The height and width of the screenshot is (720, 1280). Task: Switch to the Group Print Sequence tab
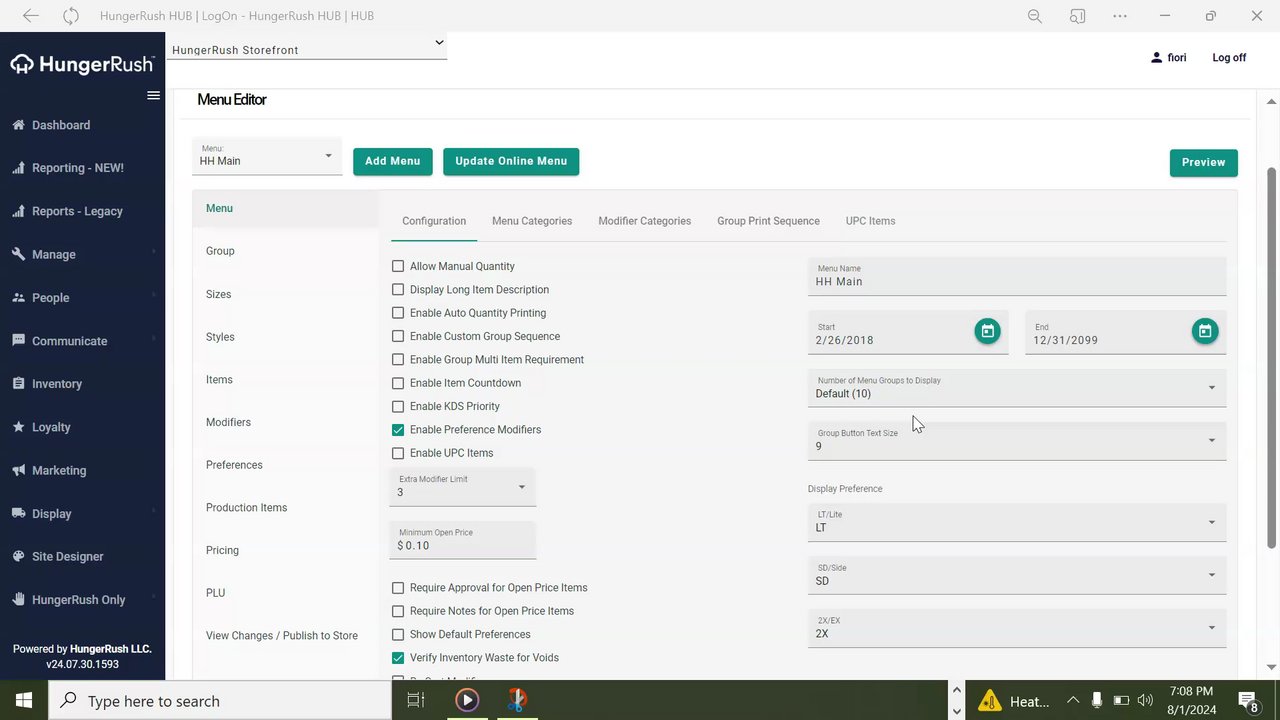(x=768, y=221)
